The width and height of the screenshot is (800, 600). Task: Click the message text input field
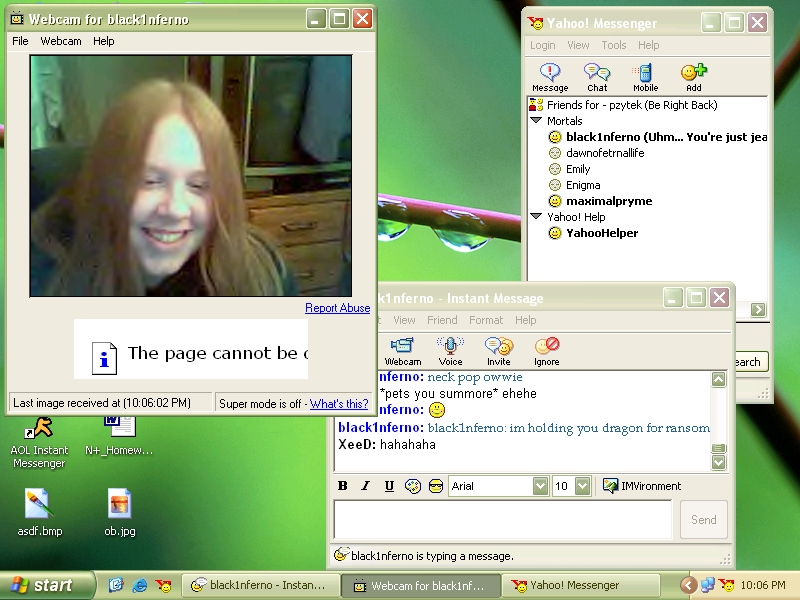coord(503,519)
